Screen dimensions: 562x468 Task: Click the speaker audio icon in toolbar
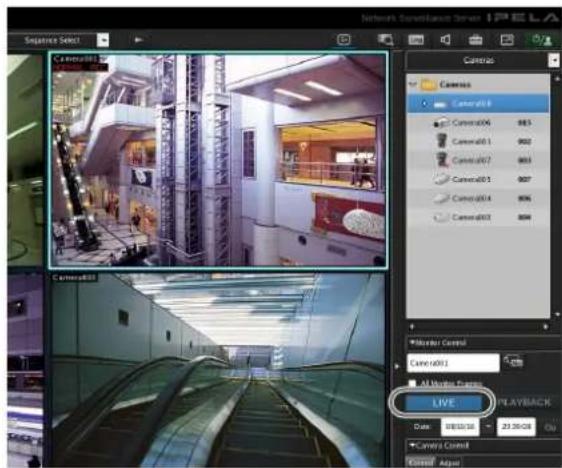click(446, 39)
